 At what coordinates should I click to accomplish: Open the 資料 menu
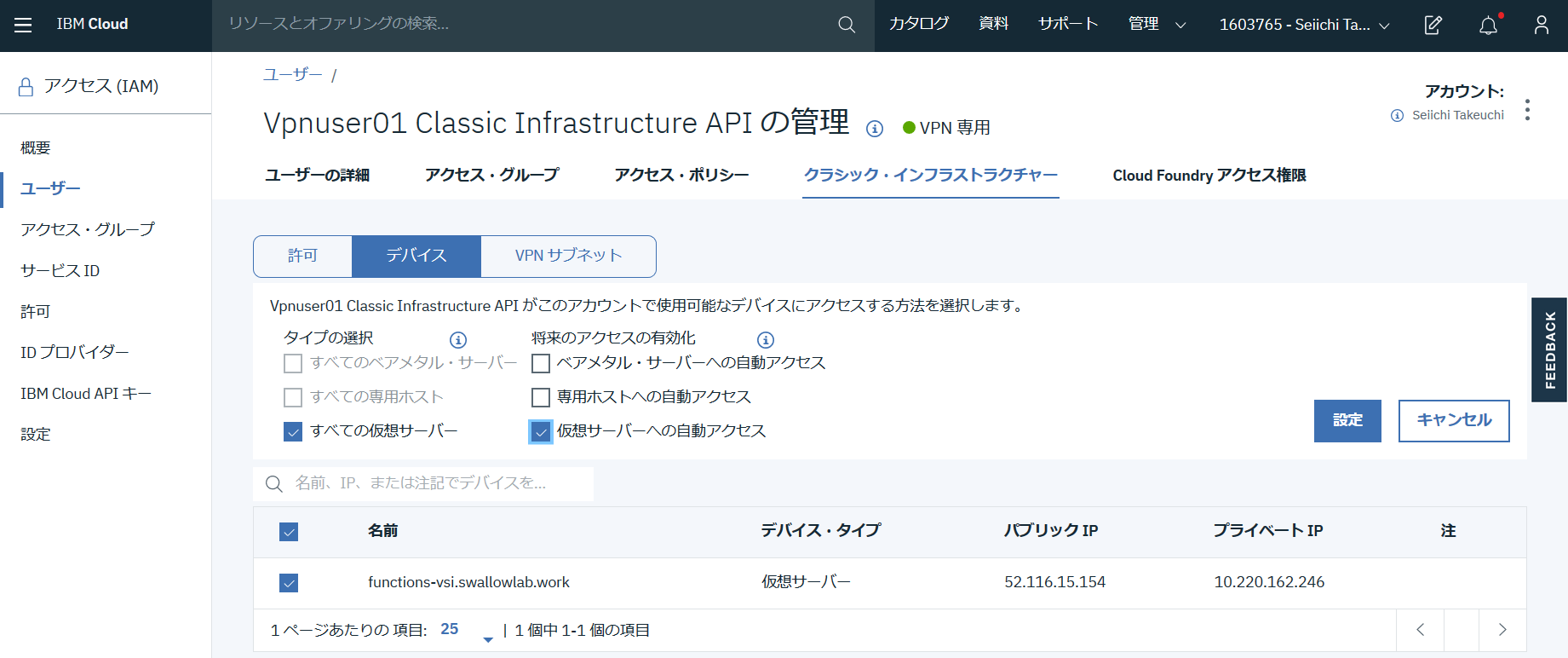(x=993, y=24)
